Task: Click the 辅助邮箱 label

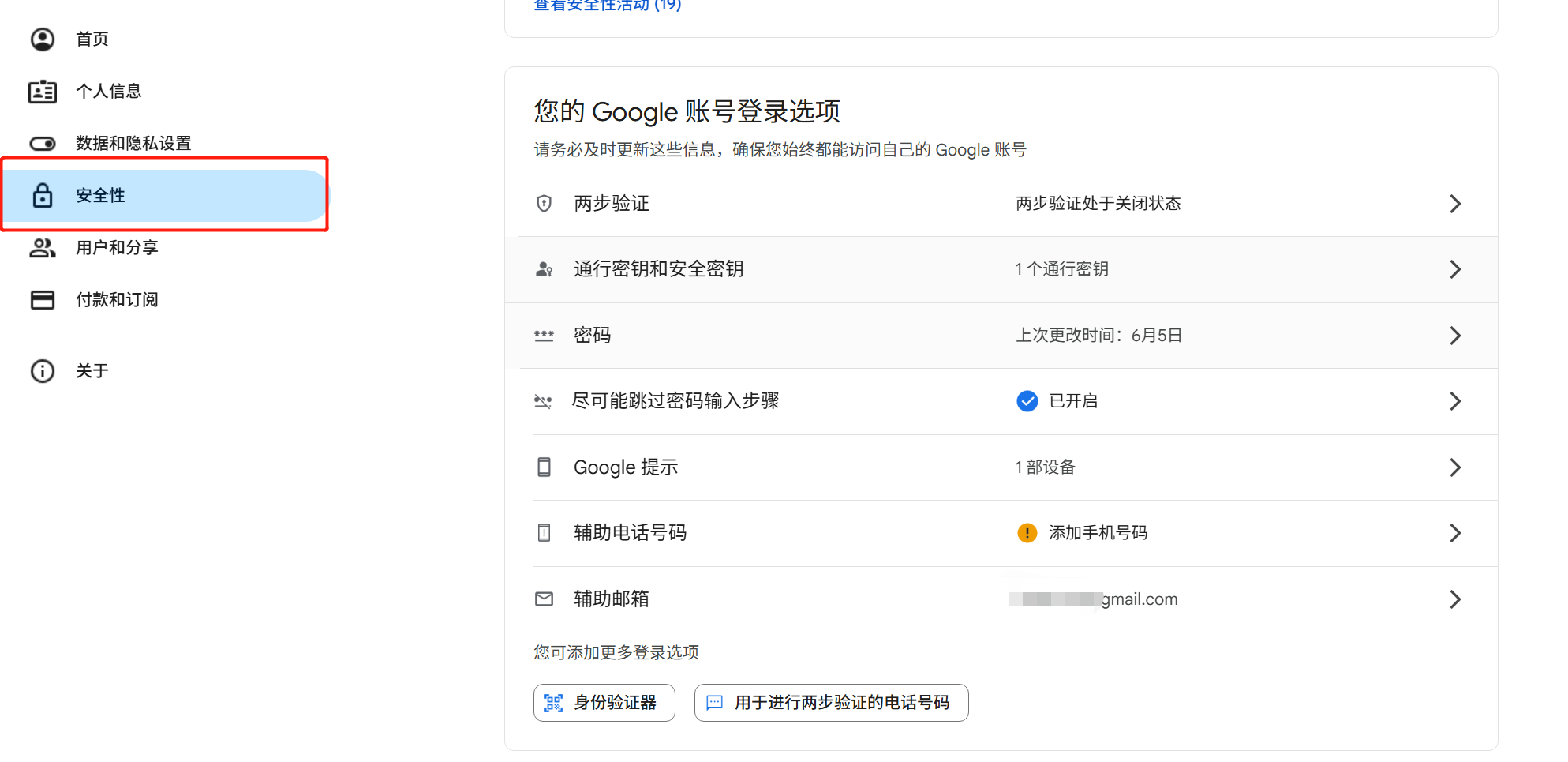Action: pyautogui.click(x=612, y=599)
